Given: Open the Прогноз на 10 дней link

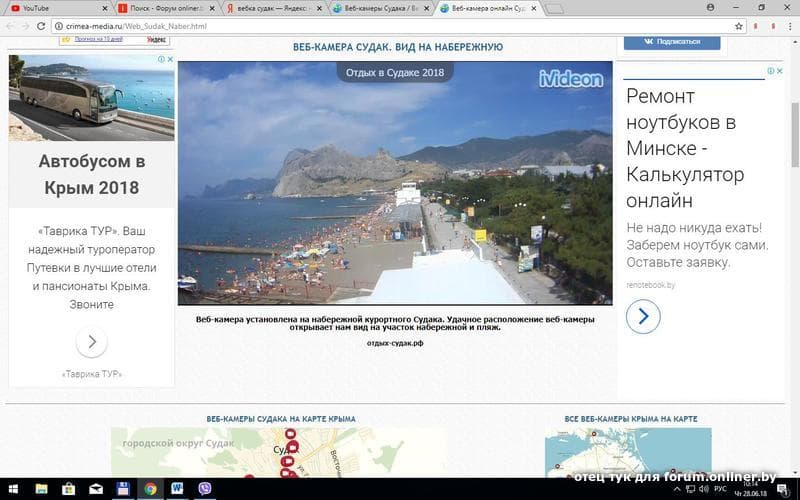Looking at the screenshot, I should [98, 39].
